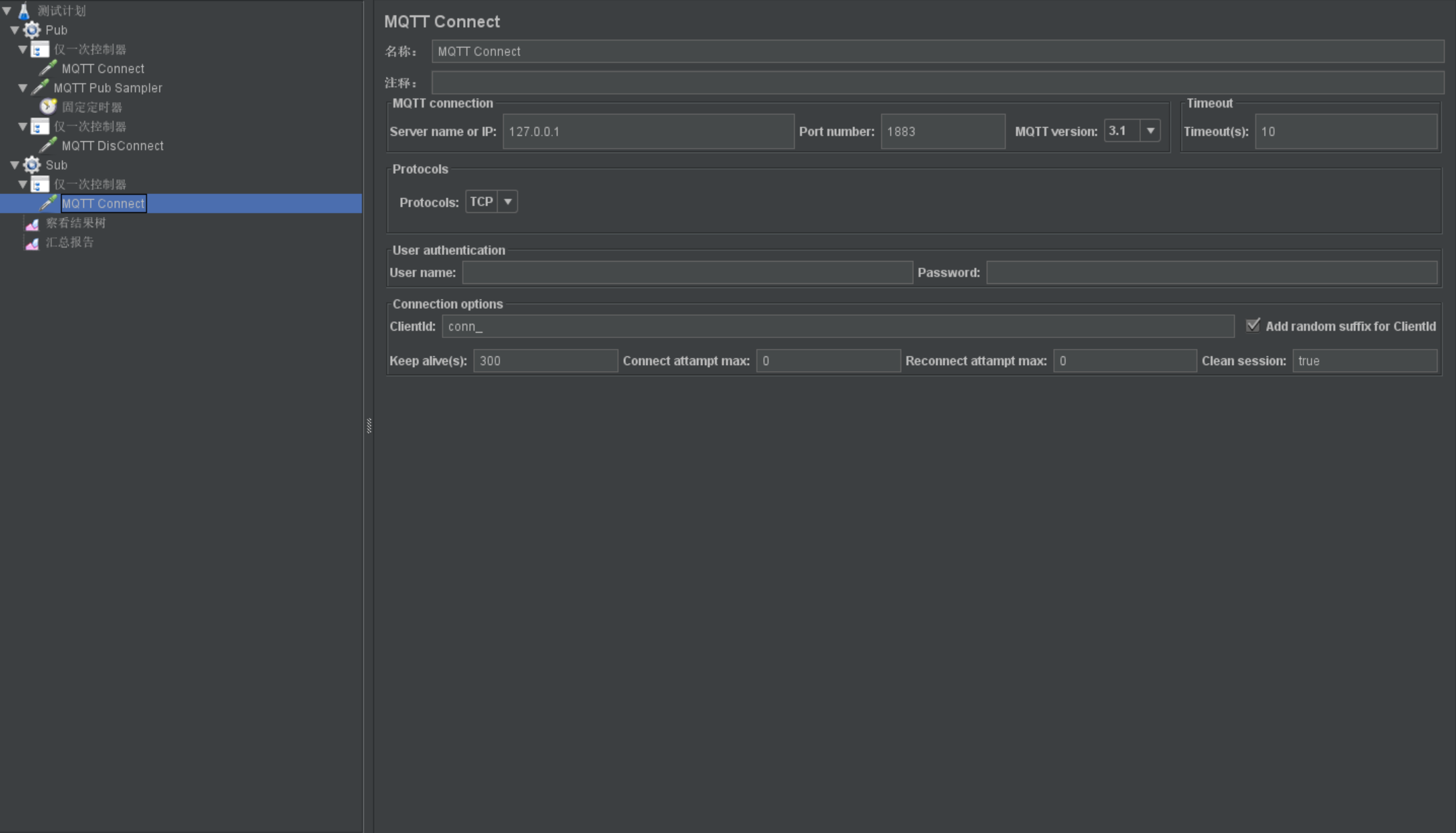Viewport: 1456px width, 833px height.
Task: Collapse the 仅一次控制器 under Sub
Action: coord(22,184)
